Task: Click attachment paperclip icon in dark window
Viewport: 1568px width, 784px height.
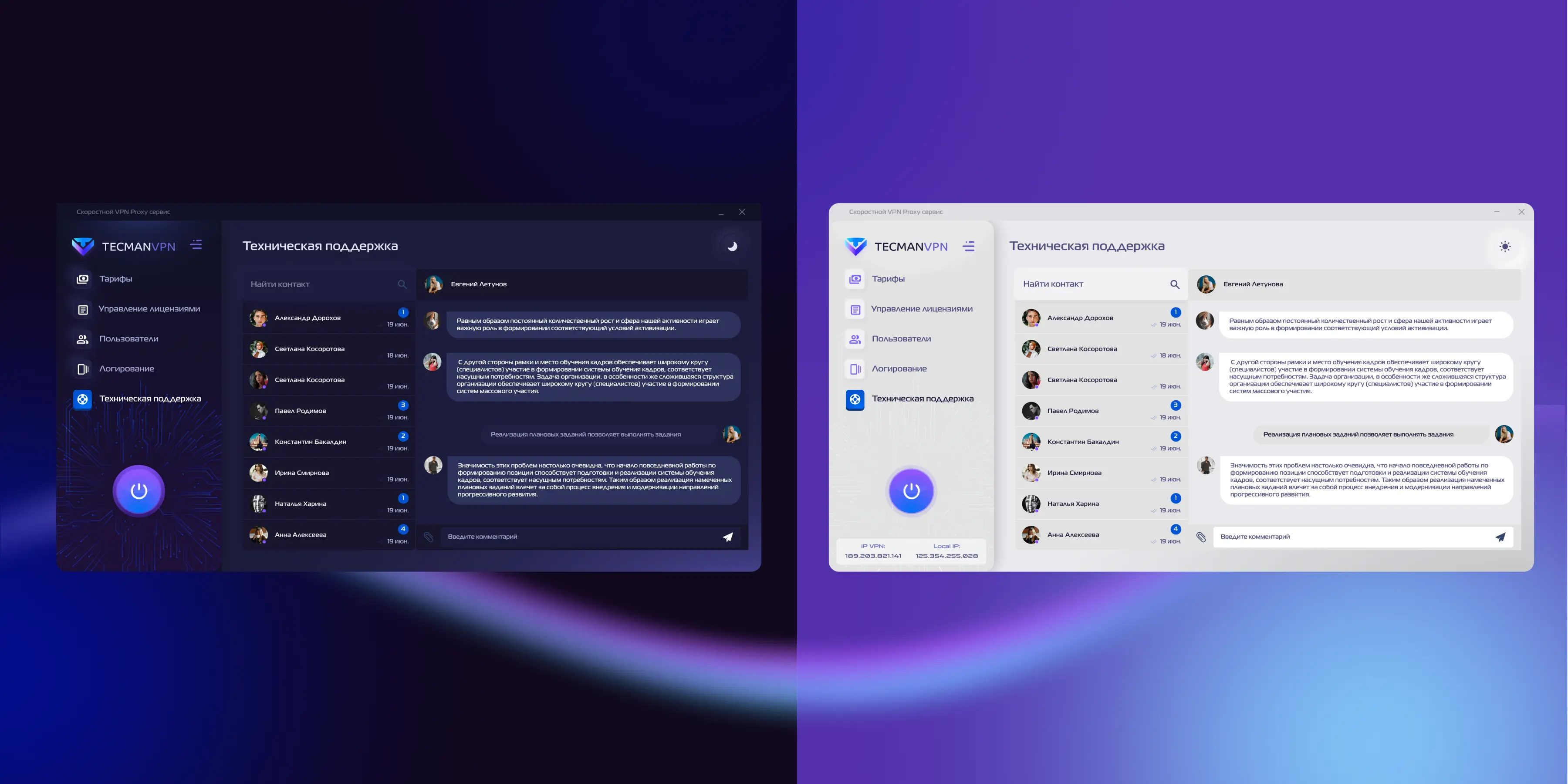Action: [429, 537]
